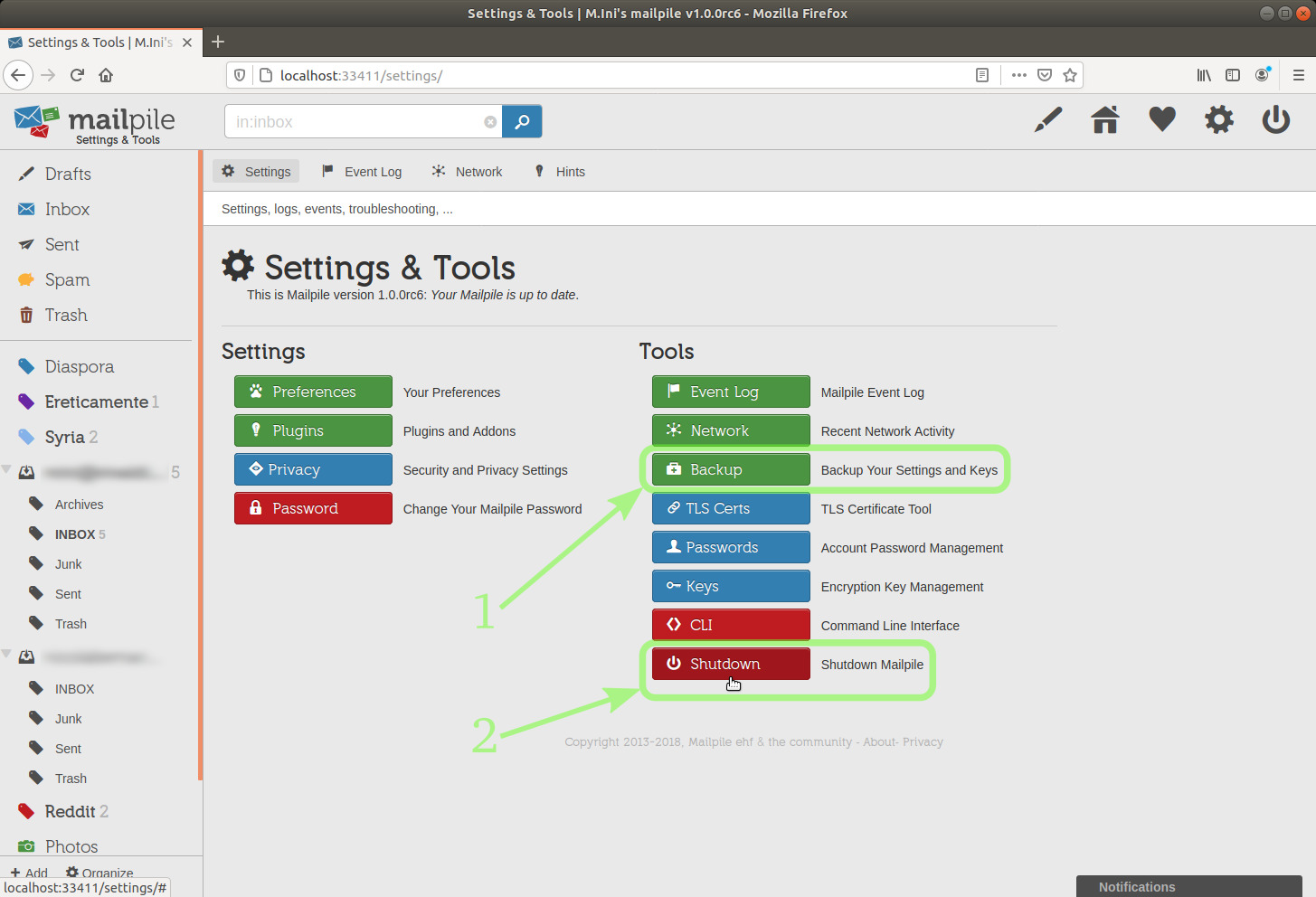Open the Preferences button
Screen dimensions: 1316x897
coord(313,392)
